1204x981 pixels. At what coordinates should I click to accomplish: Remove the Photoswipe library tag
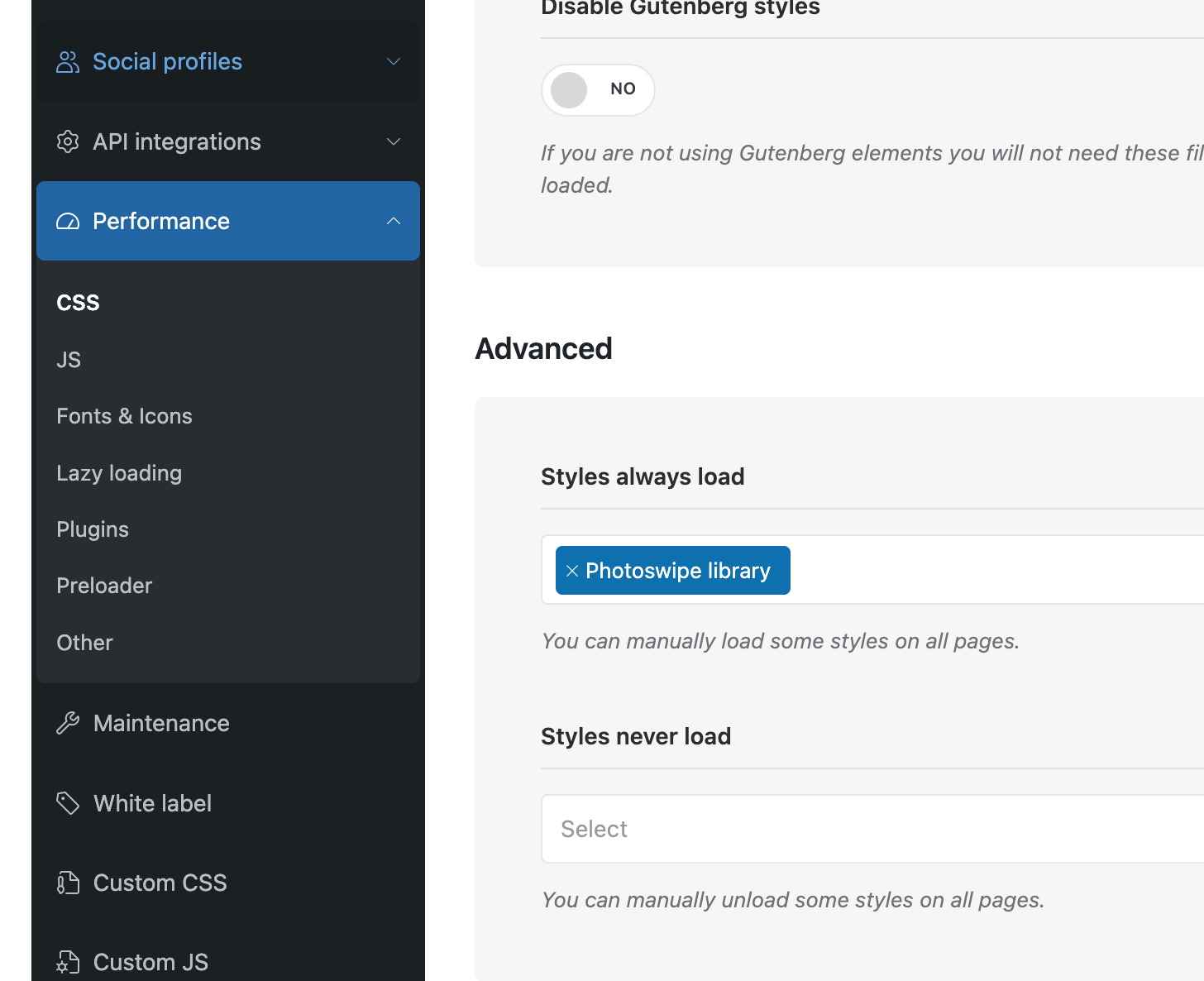[571, 571]
